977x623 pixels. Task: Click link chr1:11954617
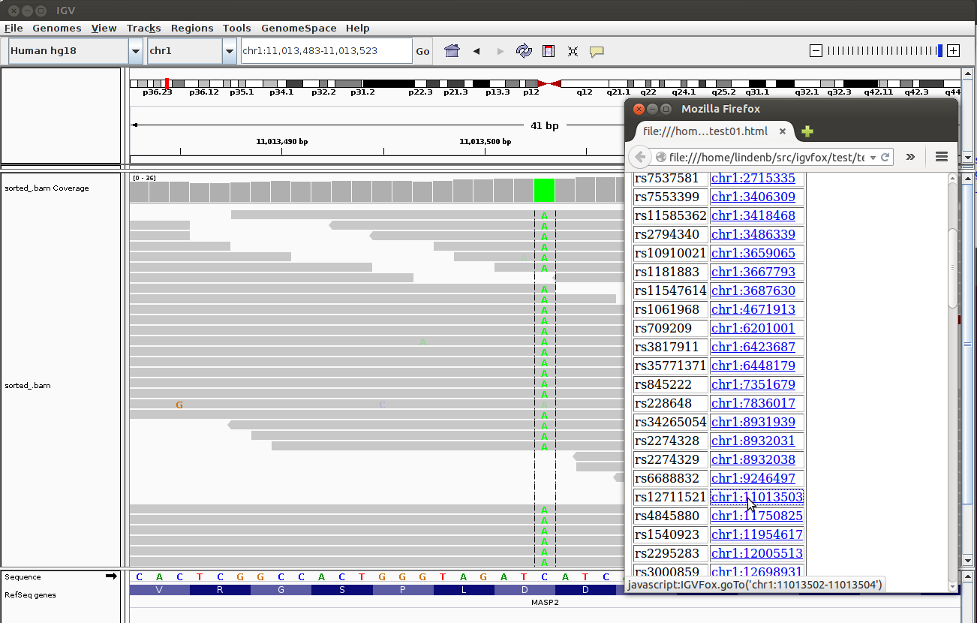pos(756,534)
